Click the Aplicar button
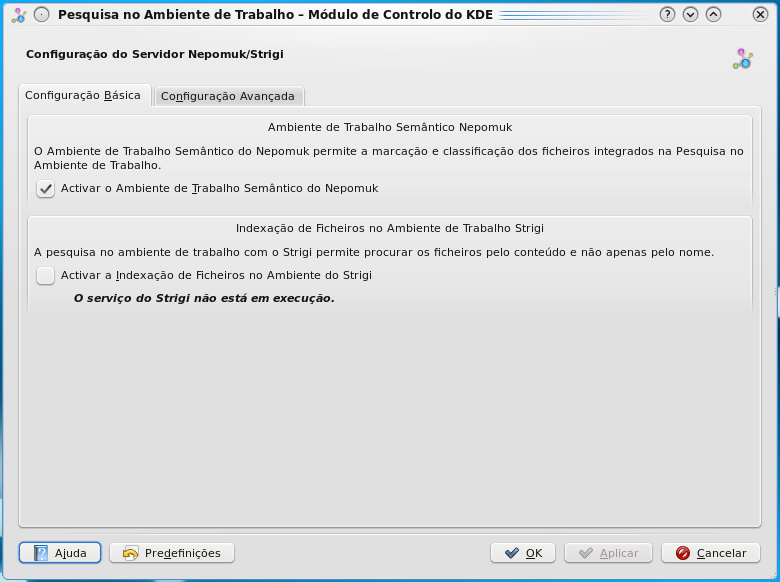780x582 pixels. tap(608, 553)
